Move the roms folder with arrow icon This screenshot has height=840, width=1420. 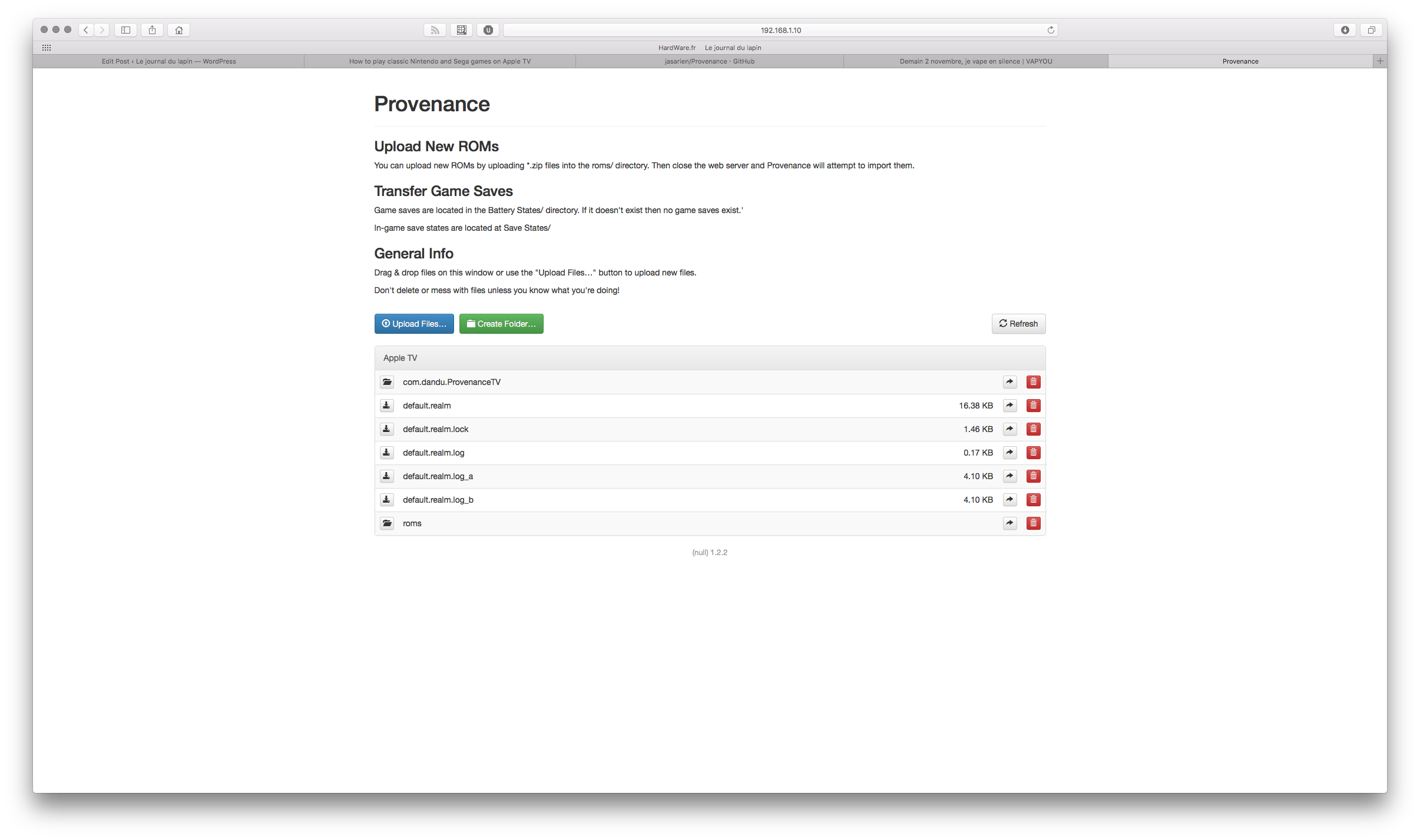point(1009,523)
